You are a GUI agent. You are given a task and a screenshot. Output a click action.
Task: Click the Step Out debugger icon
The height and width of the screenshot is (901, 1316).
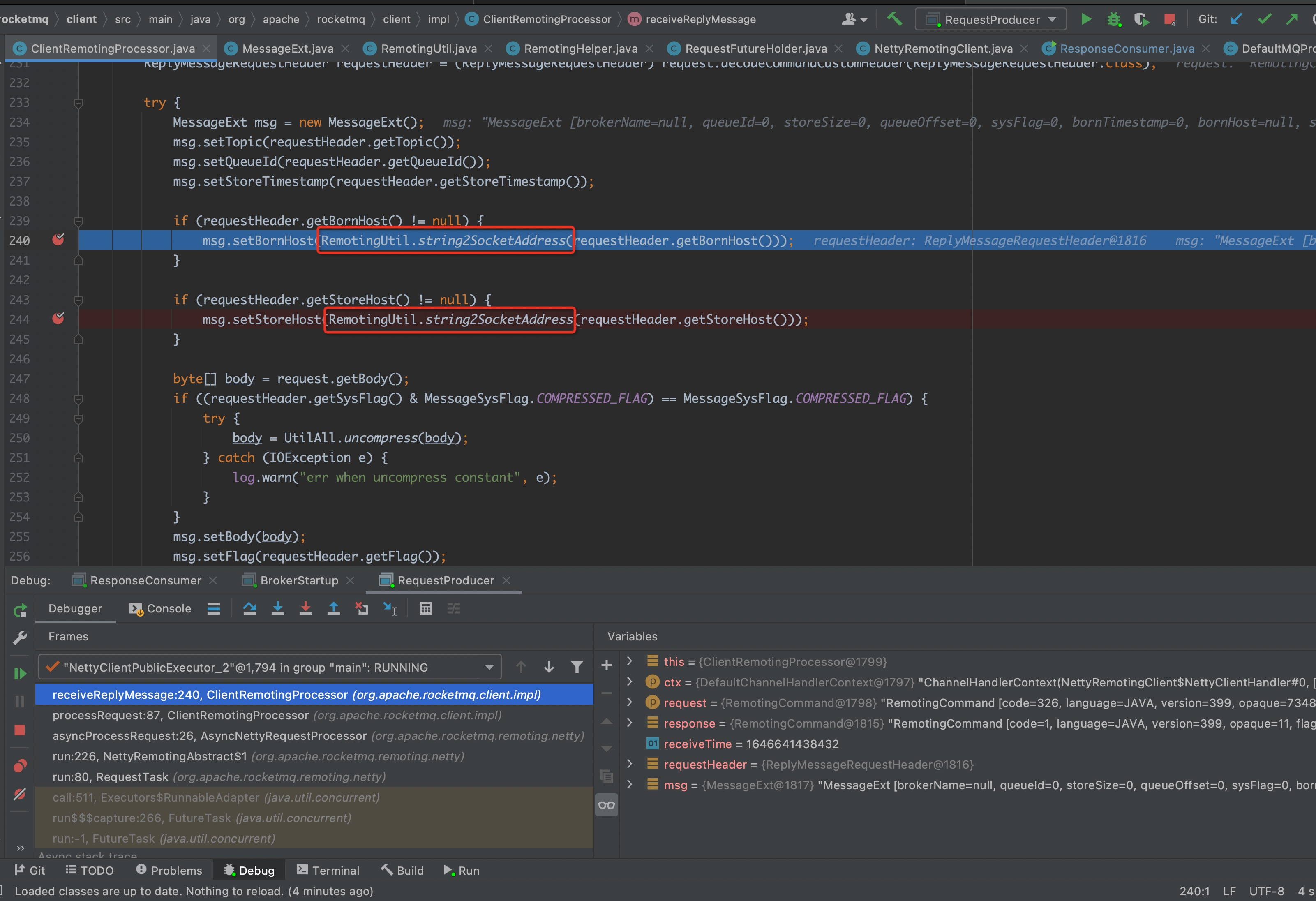[334, 609]
